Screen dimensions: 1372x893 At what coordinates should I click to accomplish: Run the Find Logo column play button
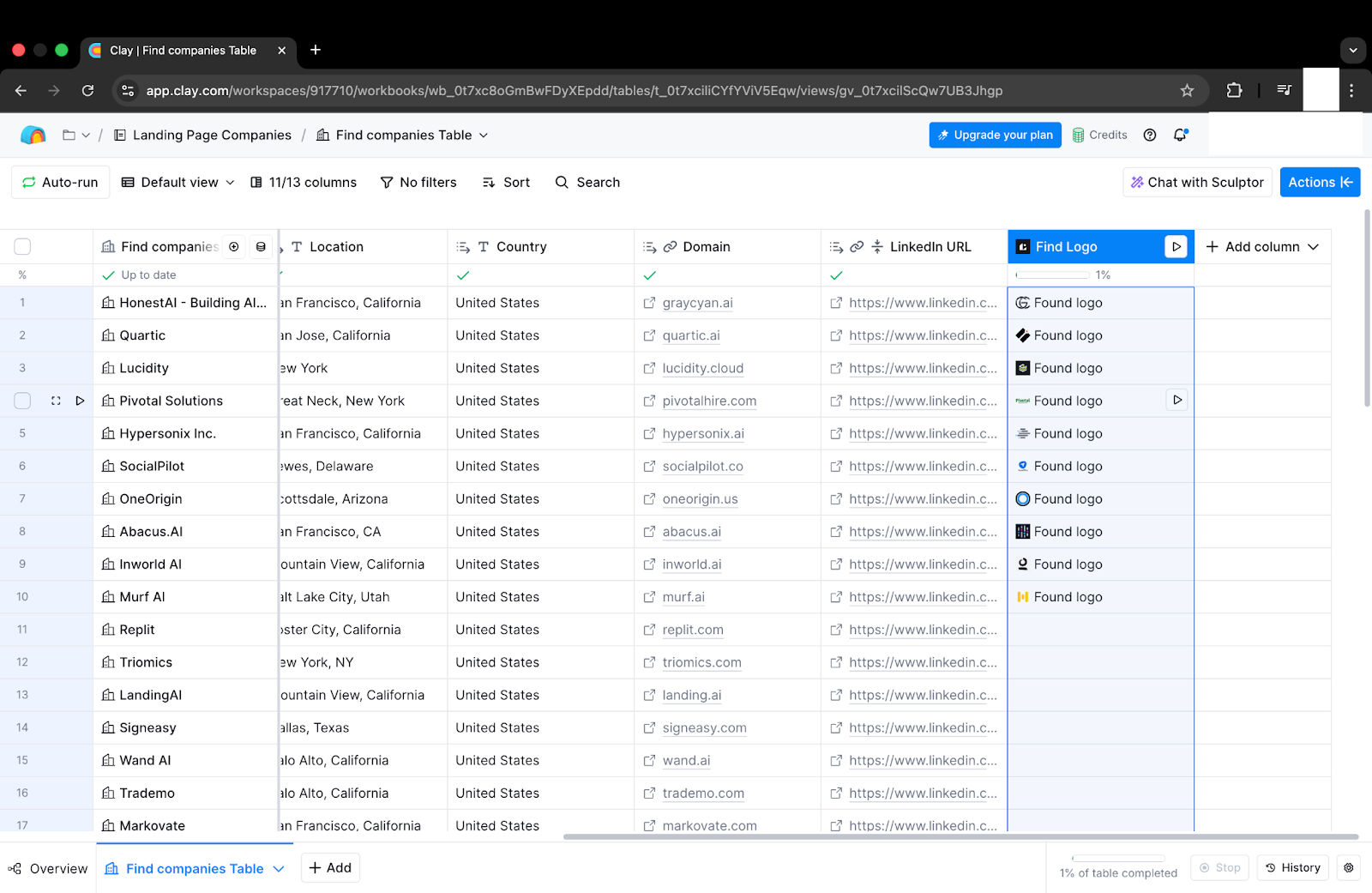1176,246
